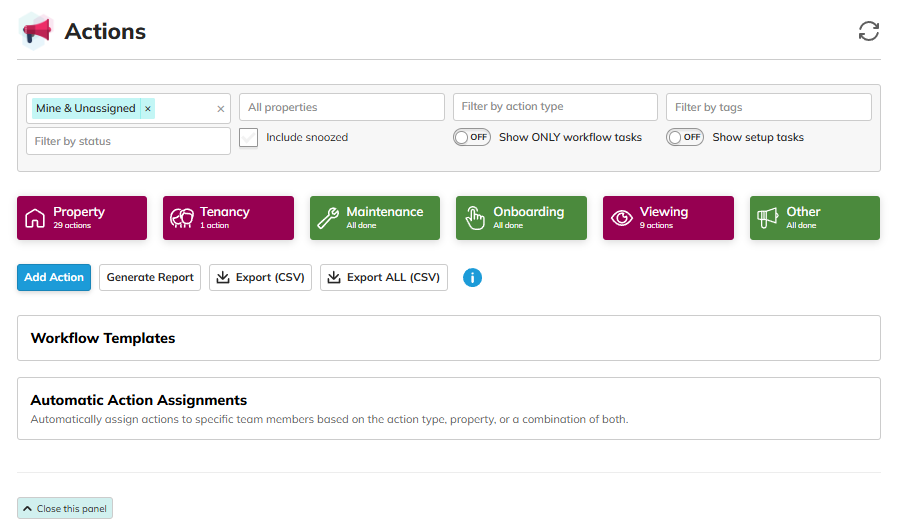899x523 pixels.
Task: Check the Include snoozed checkbox
Action: tap(248, 138)
